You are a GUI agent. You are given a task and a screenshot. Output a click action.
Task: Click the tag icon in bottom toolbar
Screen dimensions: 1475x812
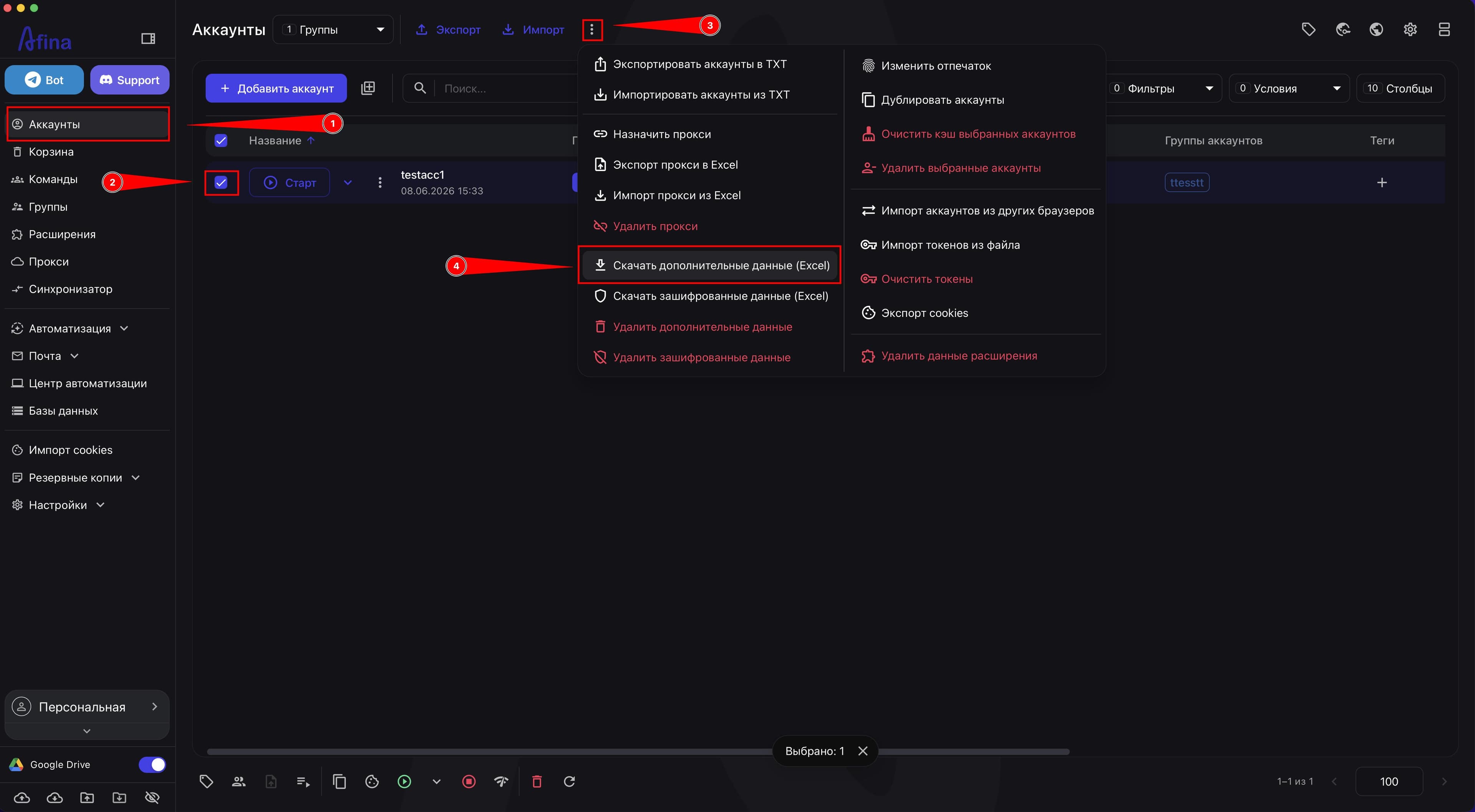(x=207, y=782)
